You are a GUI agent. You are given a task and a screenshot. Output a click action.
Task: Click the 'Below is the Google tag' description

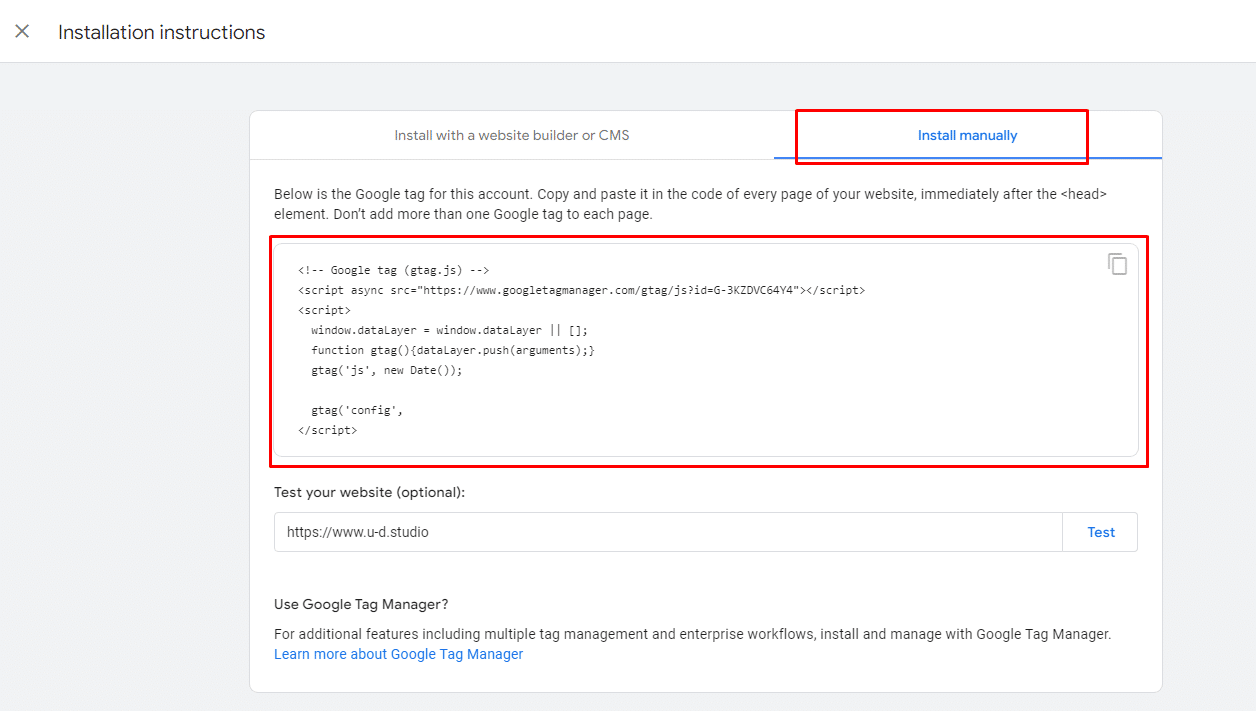click(691, 204)
